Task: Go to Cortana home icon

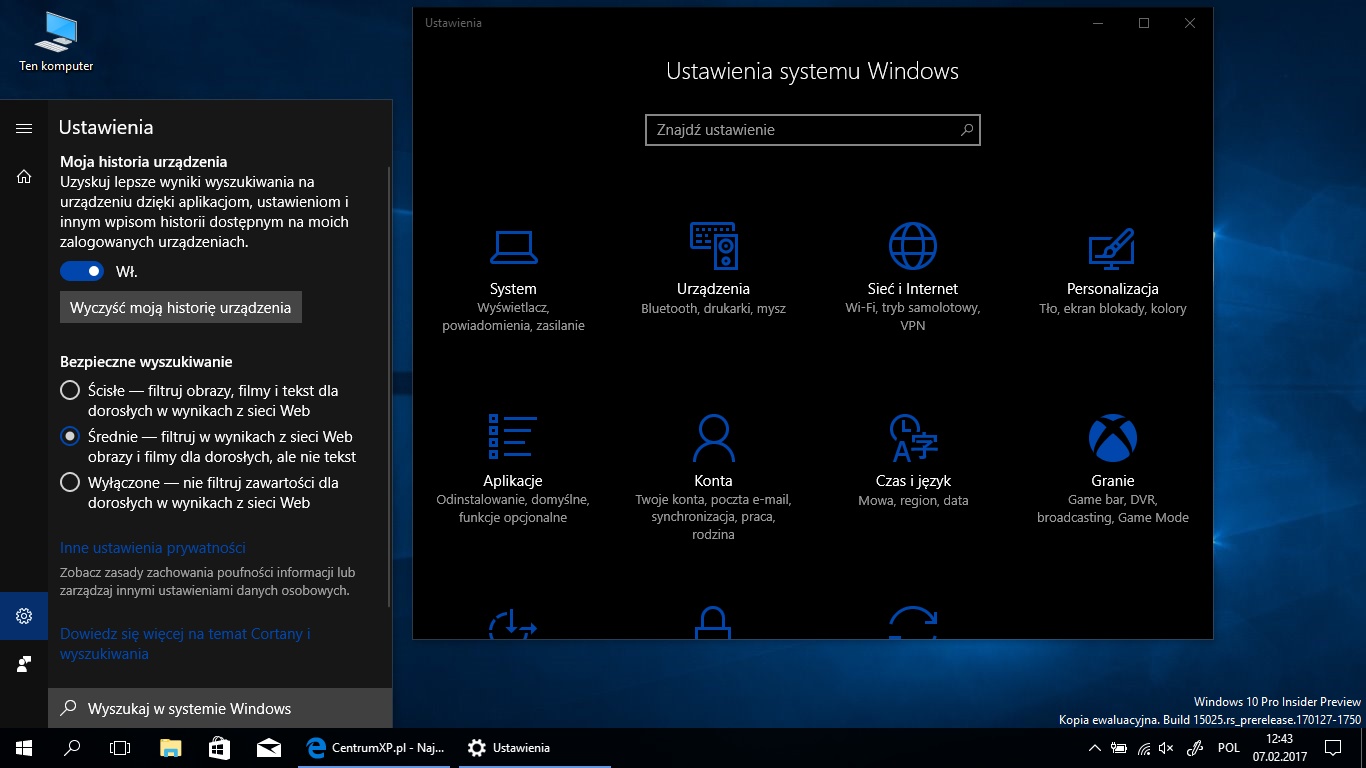Action: tap(24, 177)
